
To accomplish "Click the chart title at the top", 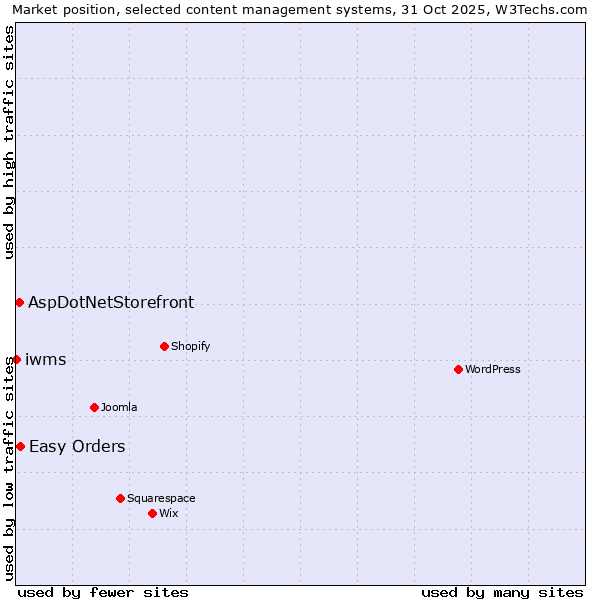I will 300,10.
